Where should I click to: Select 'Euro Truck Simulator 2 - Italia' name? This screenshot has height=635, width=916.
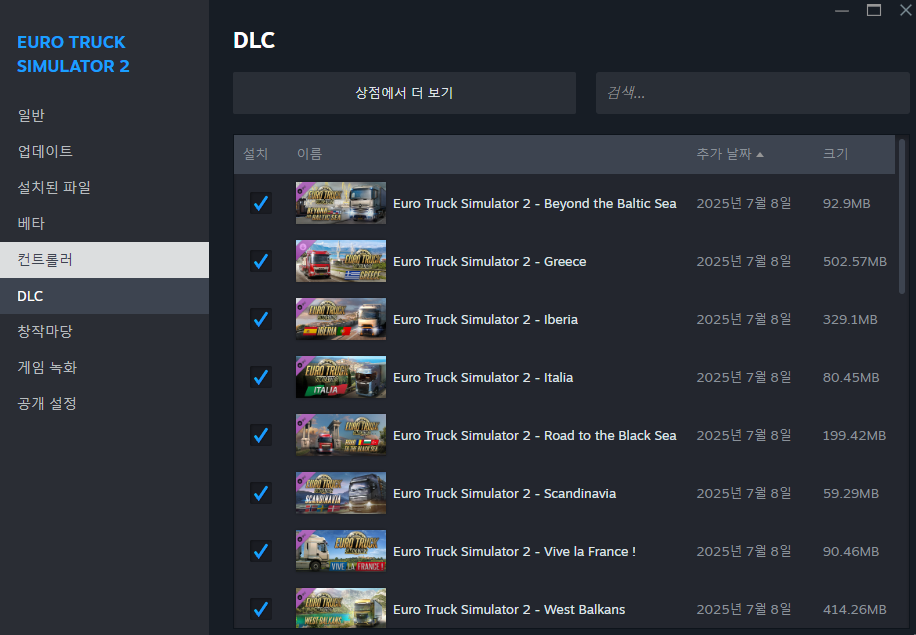pyautogui.click(x=483, y=377)
